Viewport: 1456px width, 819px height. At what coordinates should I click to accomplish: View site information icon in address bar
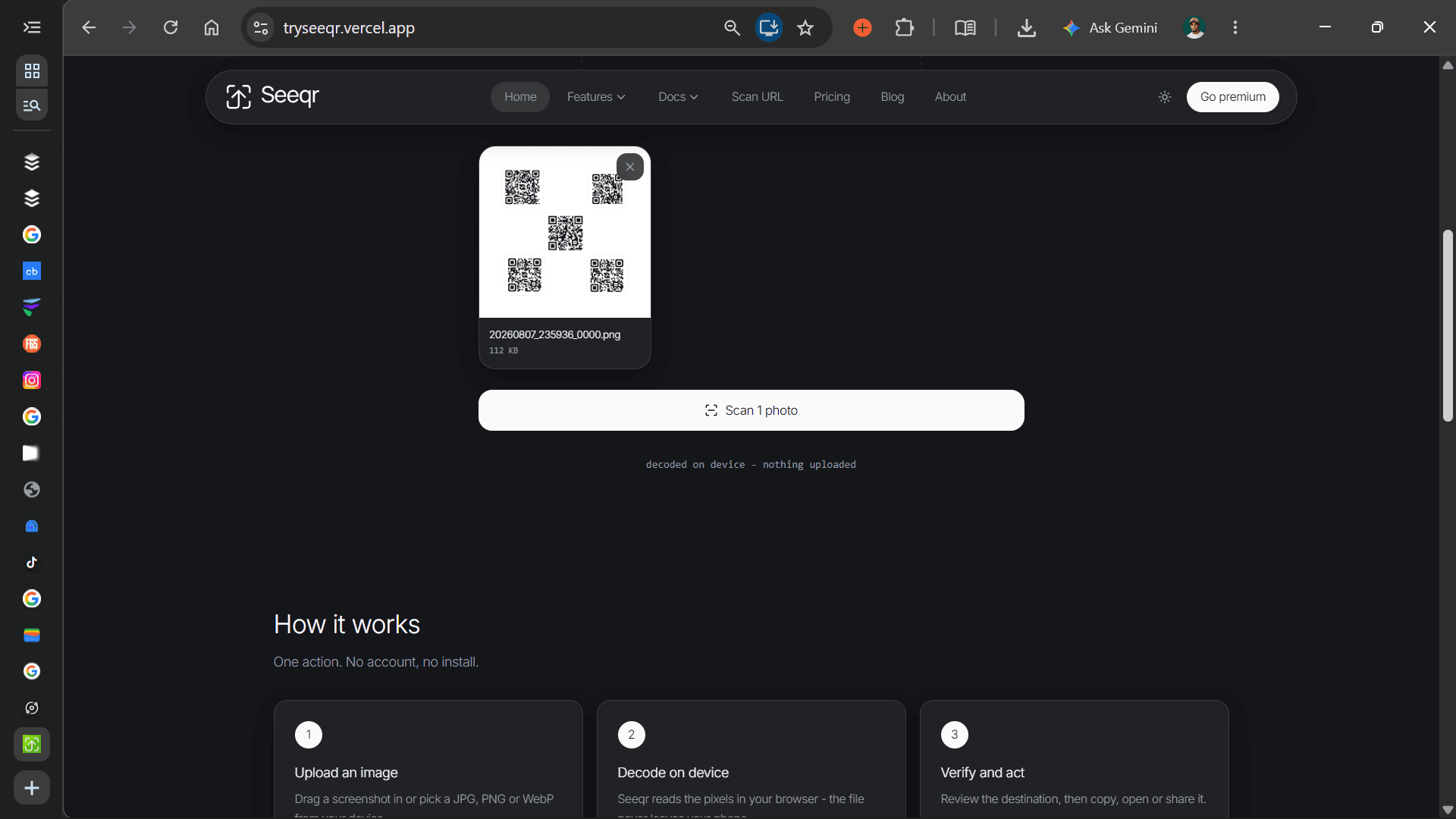point(261,28)
